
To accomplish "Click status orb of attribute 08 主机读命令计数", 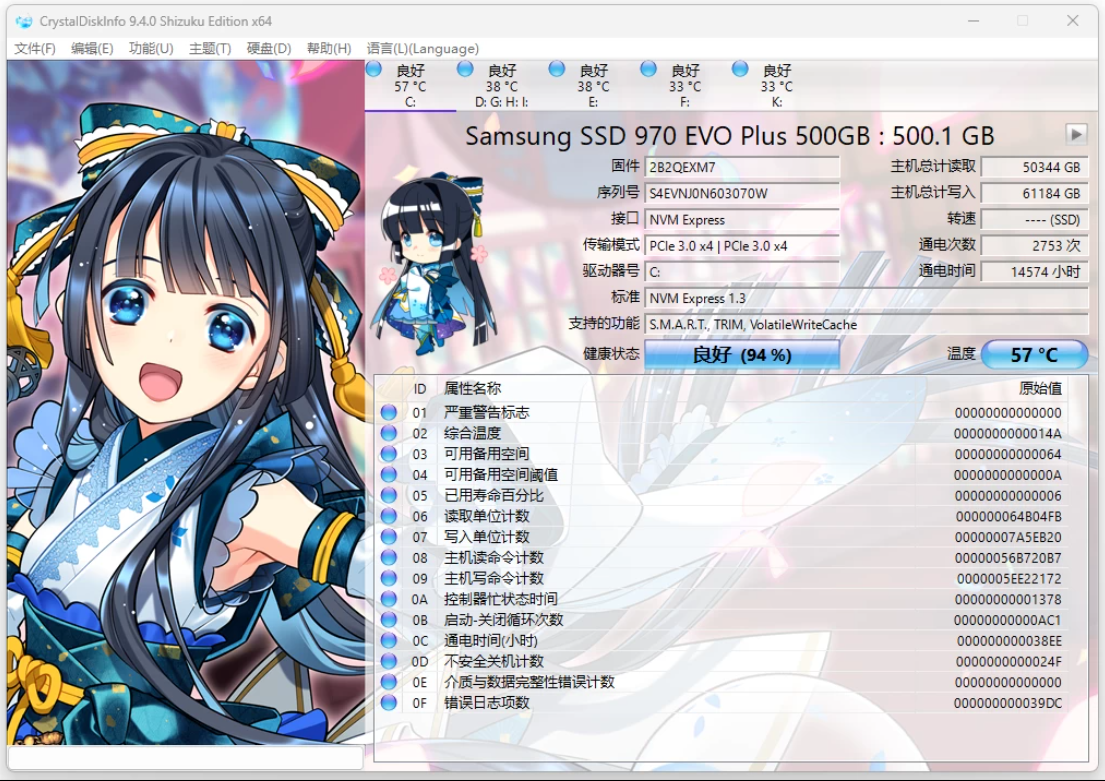I will [388, 558].
